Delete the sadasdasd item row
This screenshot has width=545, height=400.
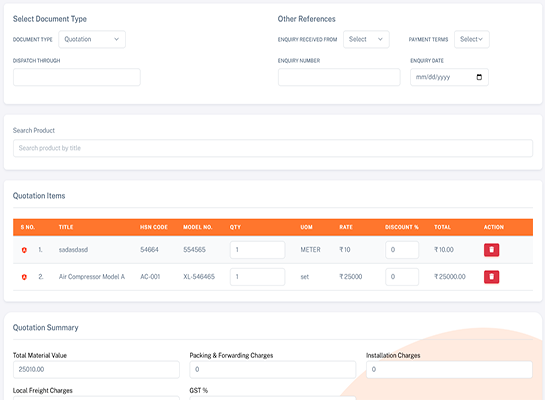coord(491,250)
